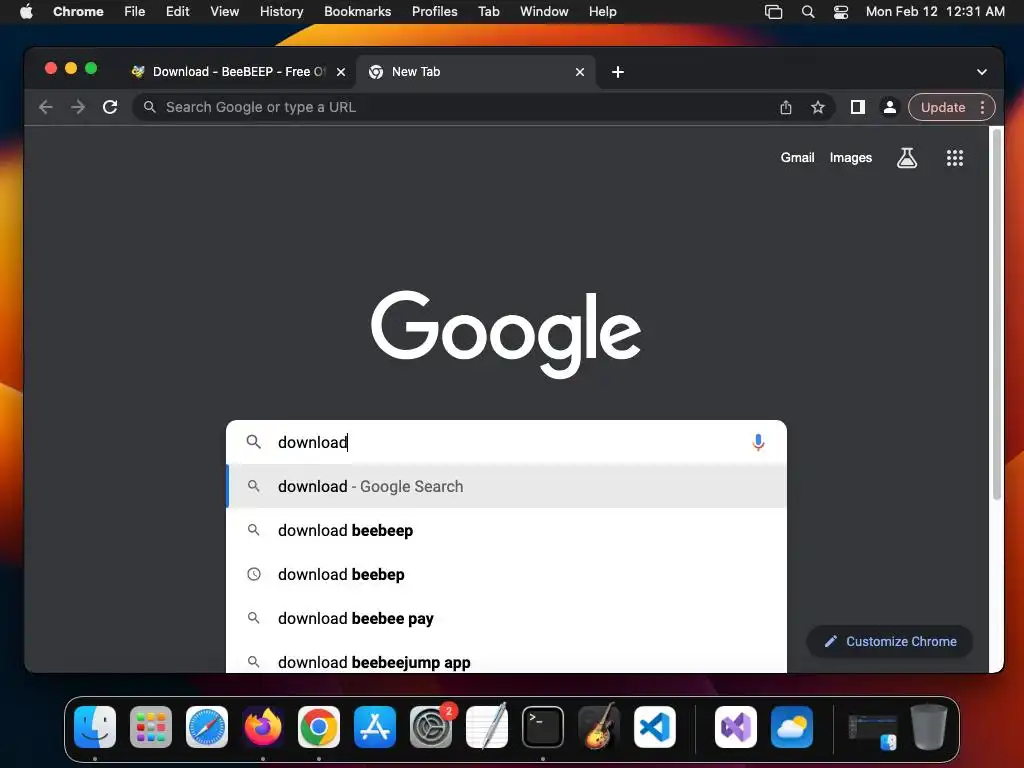Open App Store from the dock

tap(375, 727)
